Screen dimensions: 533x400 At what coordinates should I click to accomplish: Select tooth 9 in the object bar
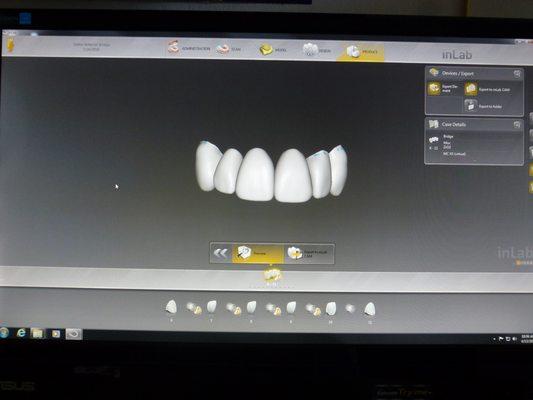point(291,307)
